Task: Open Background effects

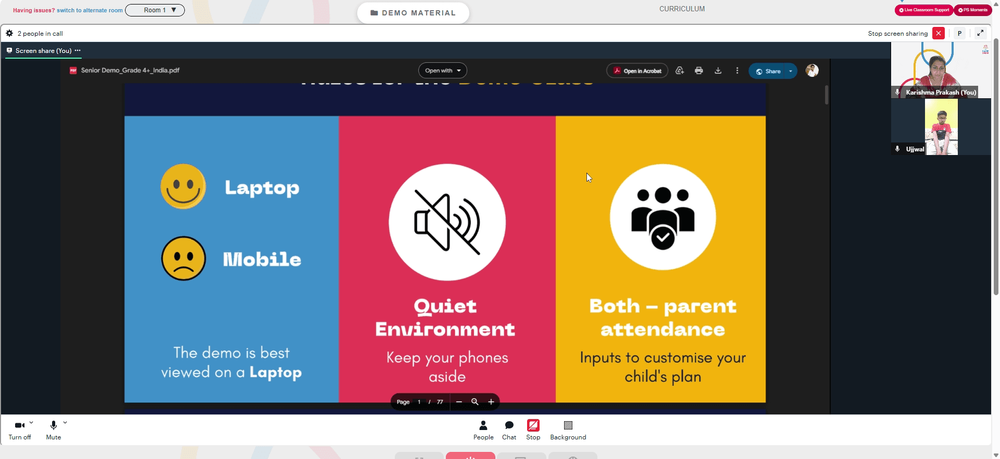Action: (568, 430)
